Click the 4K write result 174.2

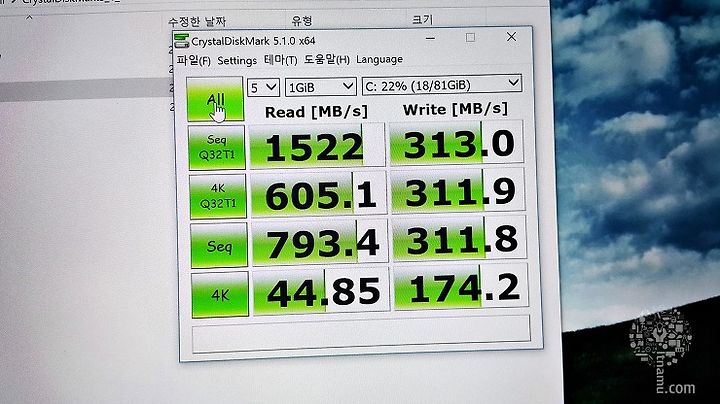pos(461,288)
